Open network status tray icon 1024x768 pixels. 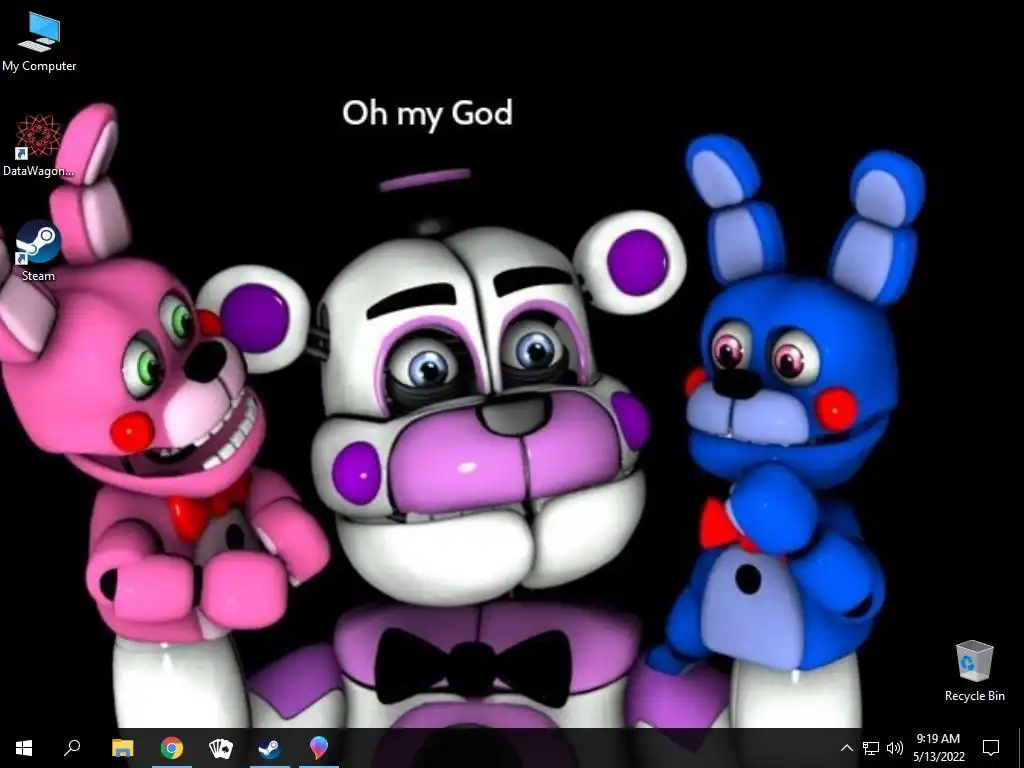(871, 748)
